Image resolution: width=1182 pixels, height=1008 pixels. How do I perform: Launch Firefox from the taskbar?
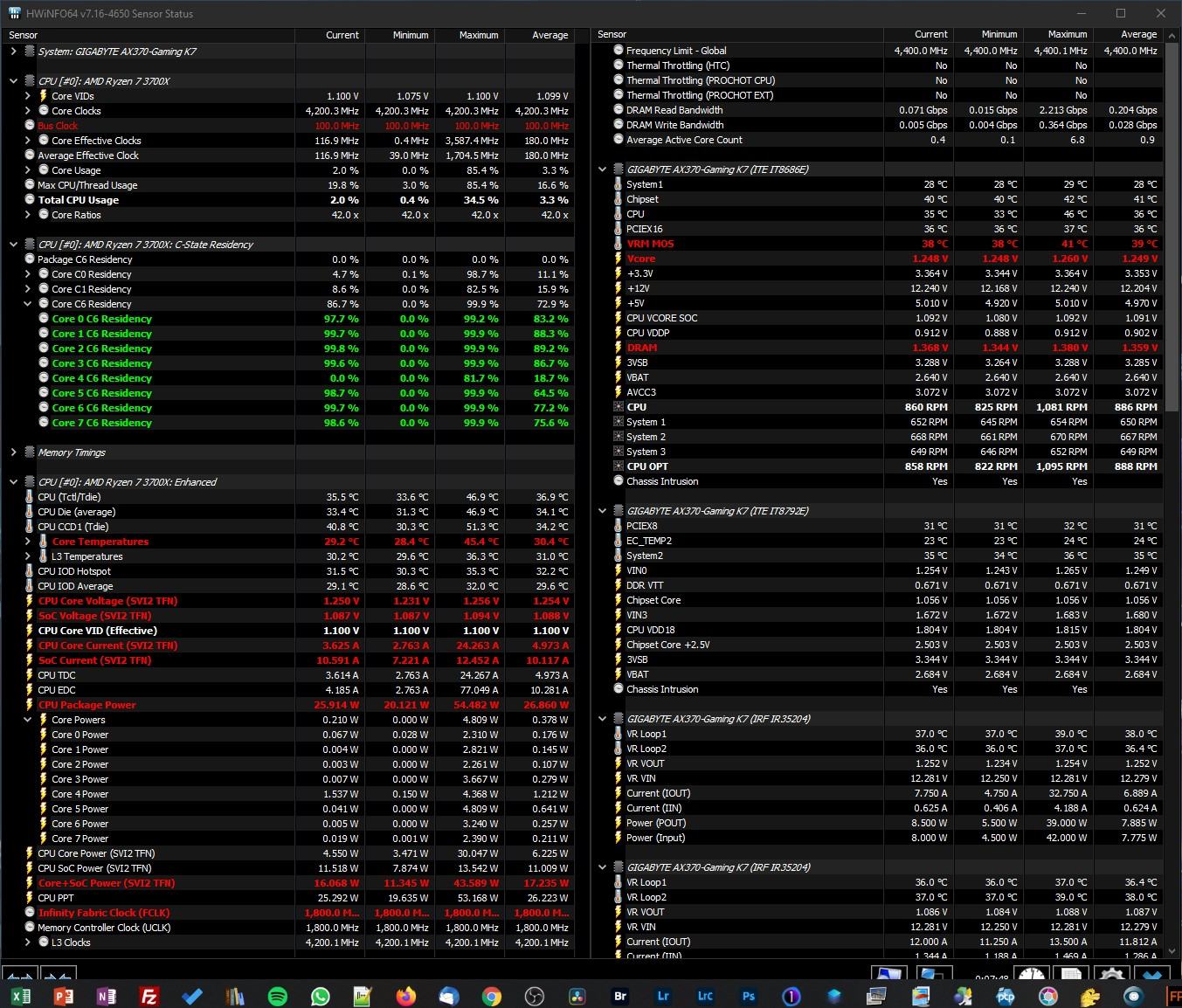click(x=406, y=995)
